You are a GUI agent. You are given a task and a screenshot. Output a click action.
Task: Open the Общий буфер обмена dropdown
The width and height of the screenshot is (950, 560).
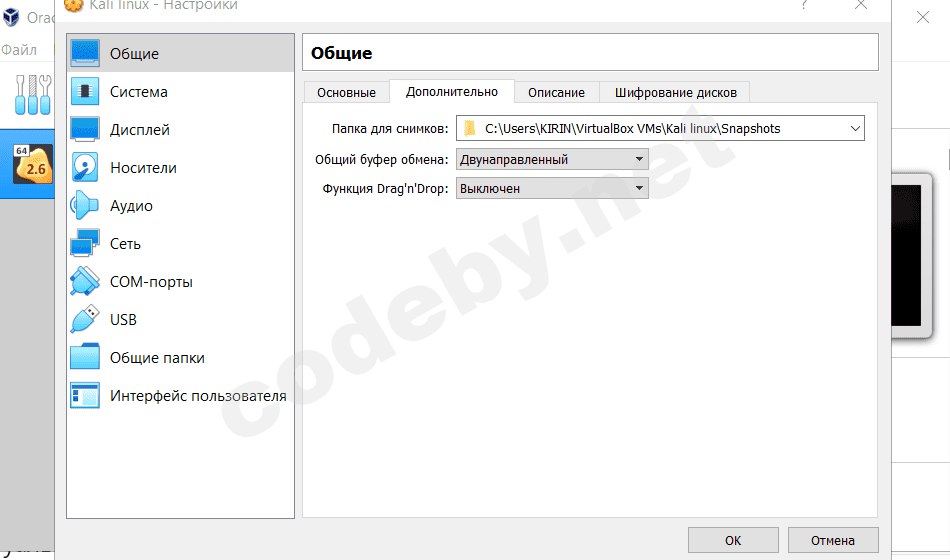[x=552, y=159]
